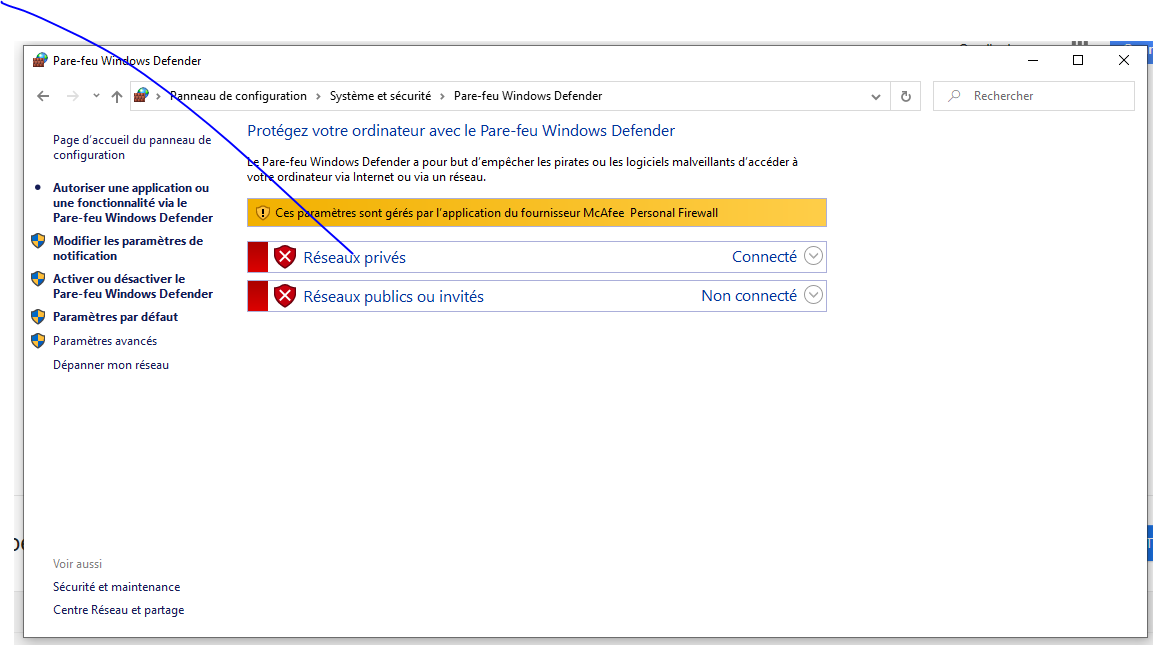Open the recent locations dropdown arrow

click(96, 96)
